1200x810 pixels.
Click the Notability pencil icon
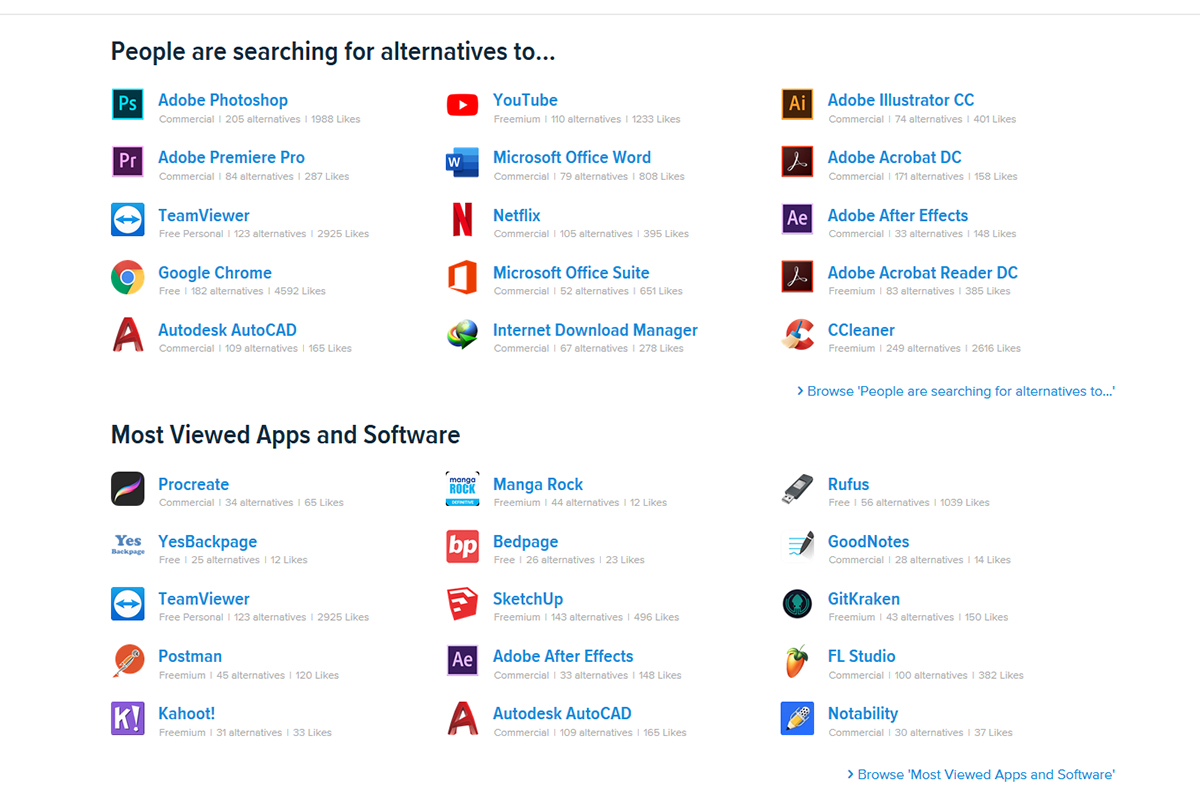pos(797,718)
